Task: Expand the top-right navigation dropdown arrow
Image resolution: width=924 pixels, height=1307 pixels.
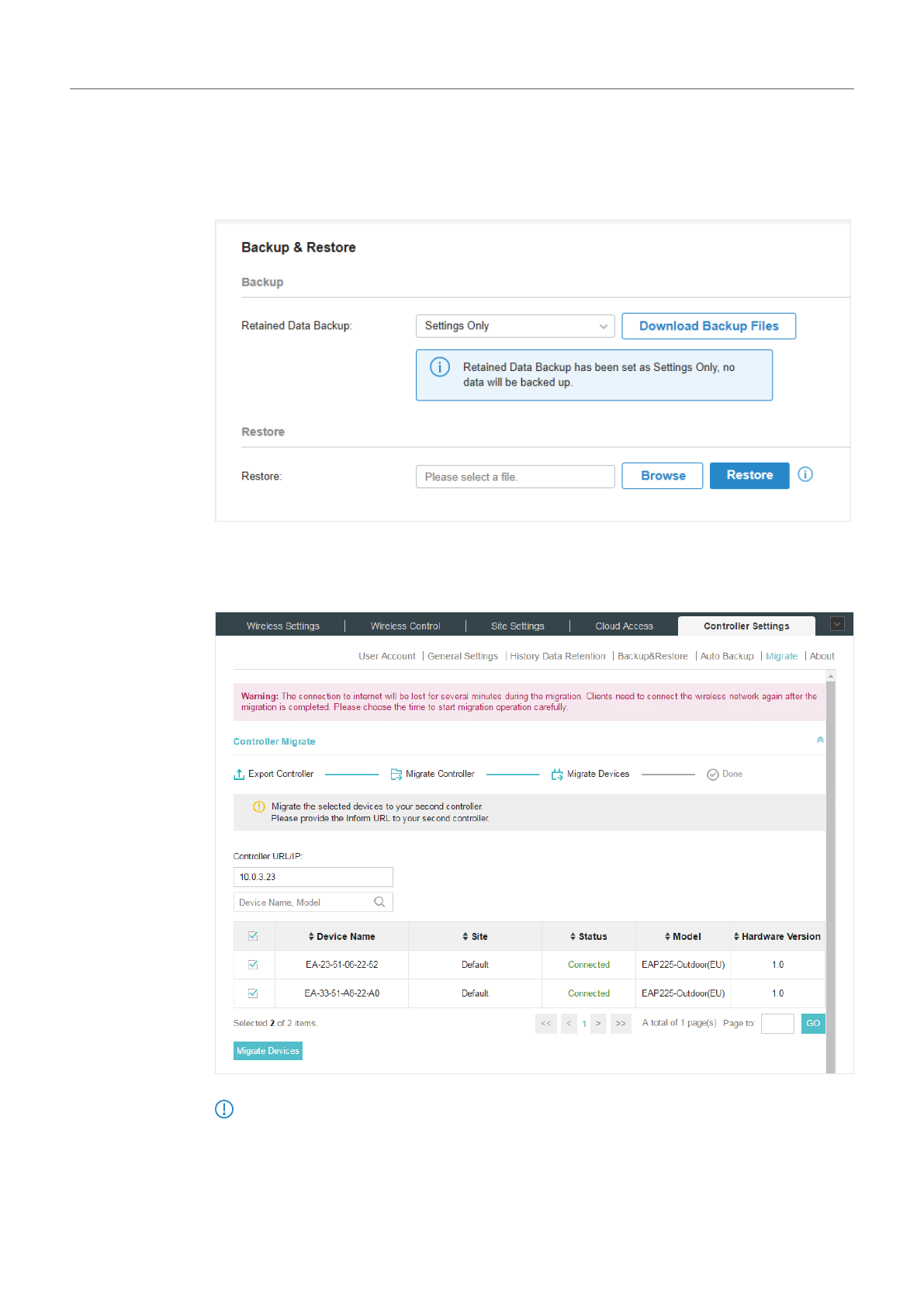Action: tap(837, 624)
